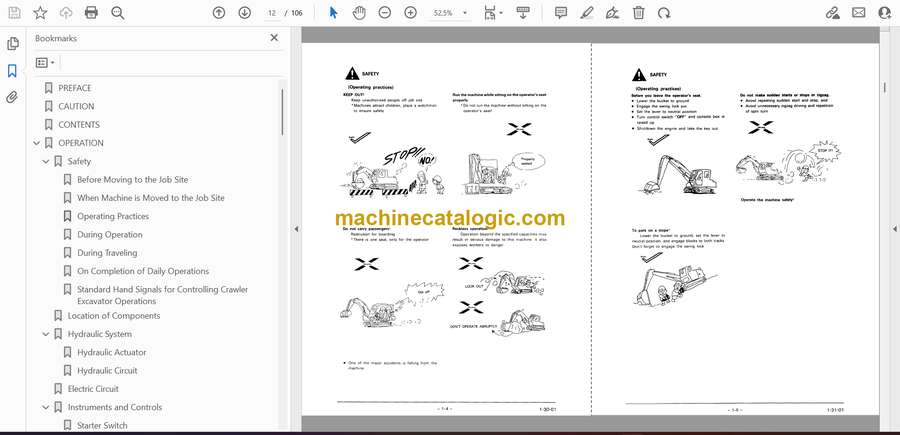Click the page number field showing 12

click(272, 13)
